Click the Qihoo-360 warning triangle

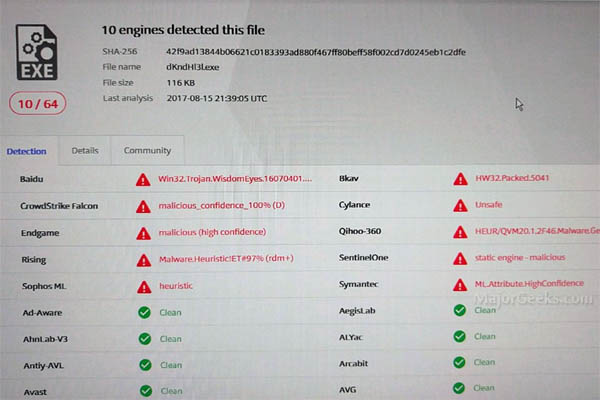pos(460,232)
